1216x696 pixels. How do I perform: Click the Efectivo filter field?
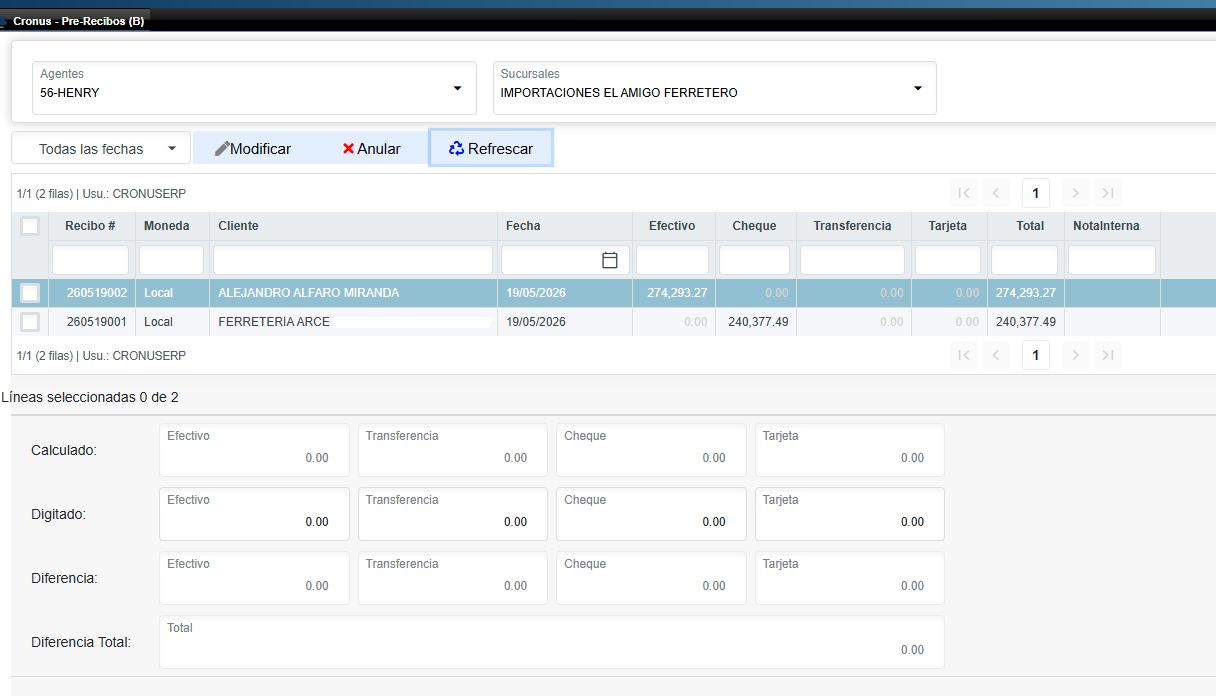673,260
